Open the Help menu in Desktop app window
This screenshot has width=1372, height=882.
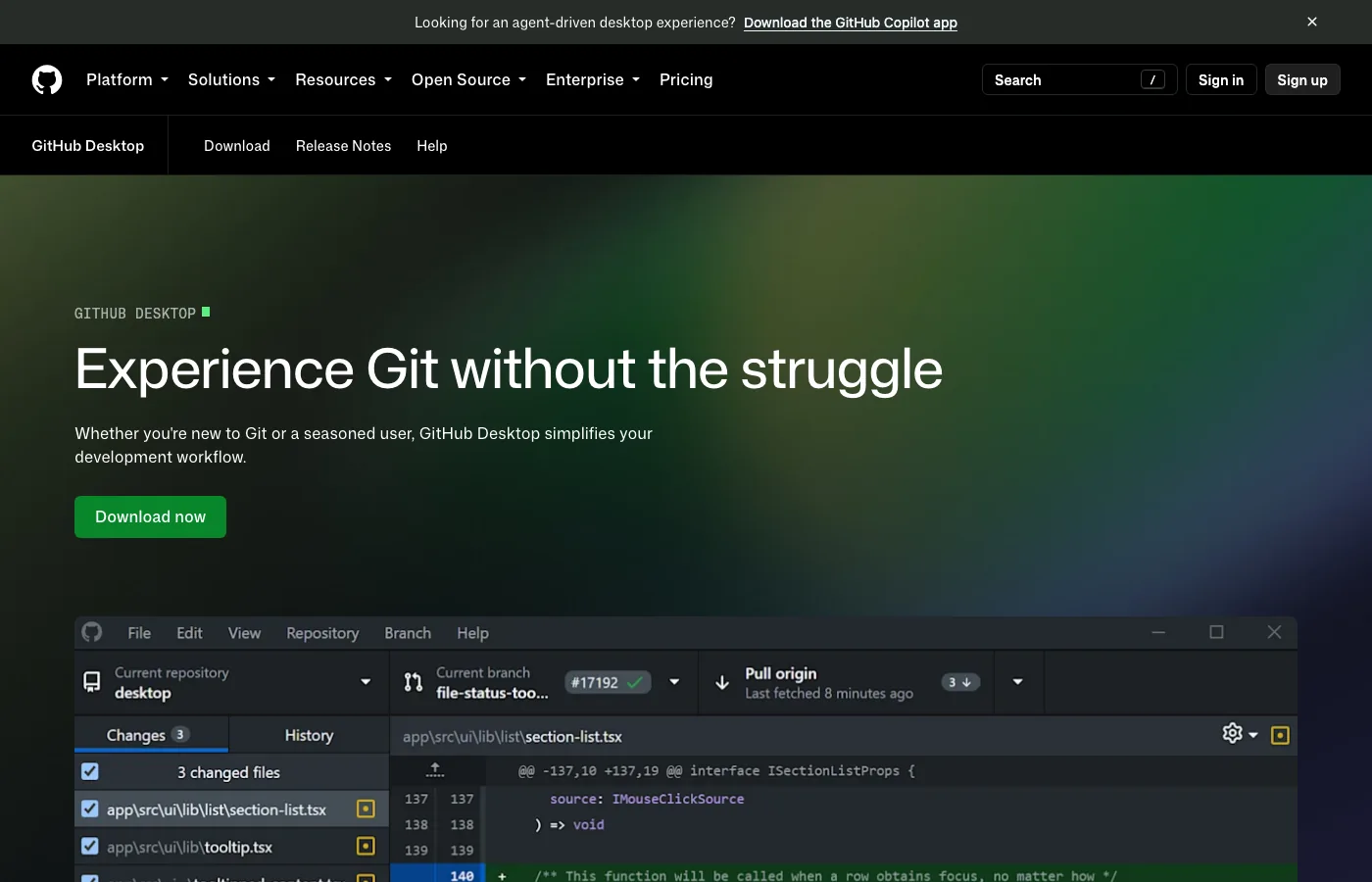pos(472,633)
